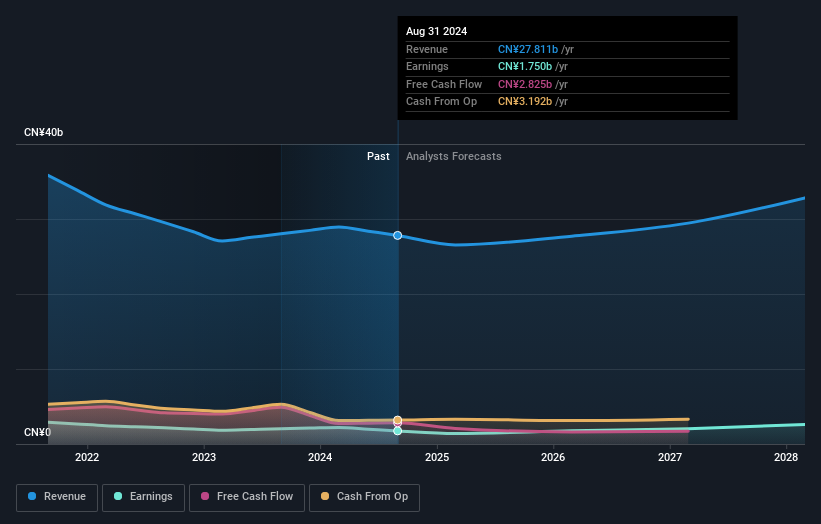
Task: Toggle the Earnings legend series
Action: (x=143, y=497)
